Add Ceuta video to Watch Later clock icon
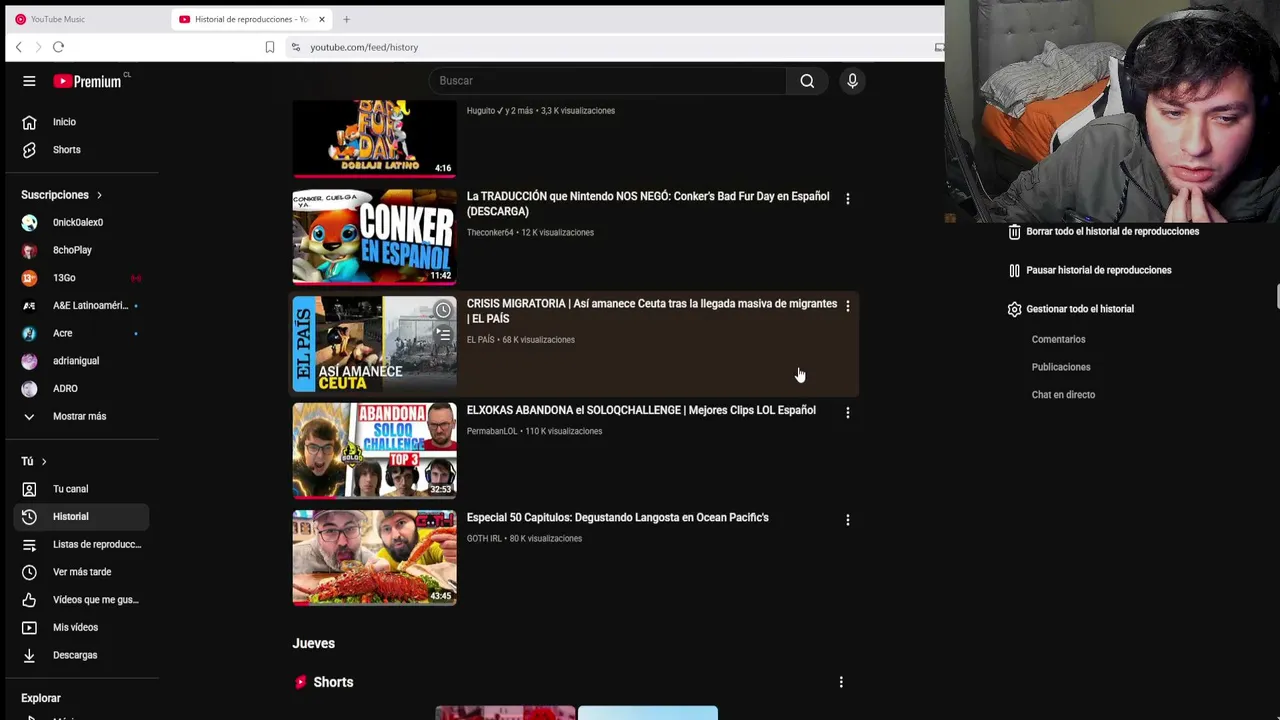Image resolution: width=1280 pixels, height=720 pixels. click(443, 311)
